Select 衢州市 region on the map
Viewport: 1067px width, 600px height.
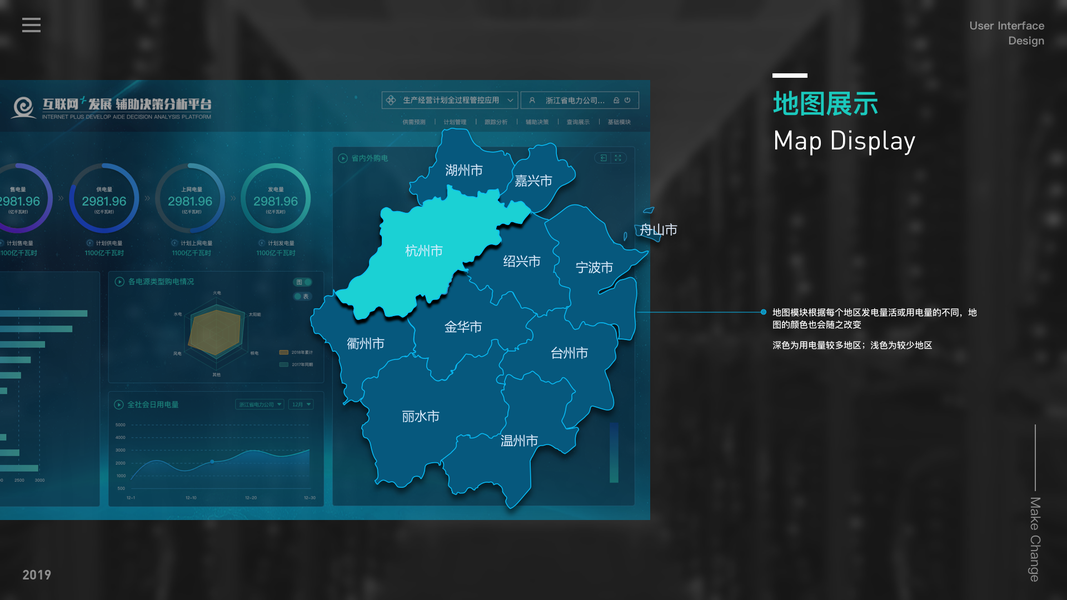click(365, 344)
